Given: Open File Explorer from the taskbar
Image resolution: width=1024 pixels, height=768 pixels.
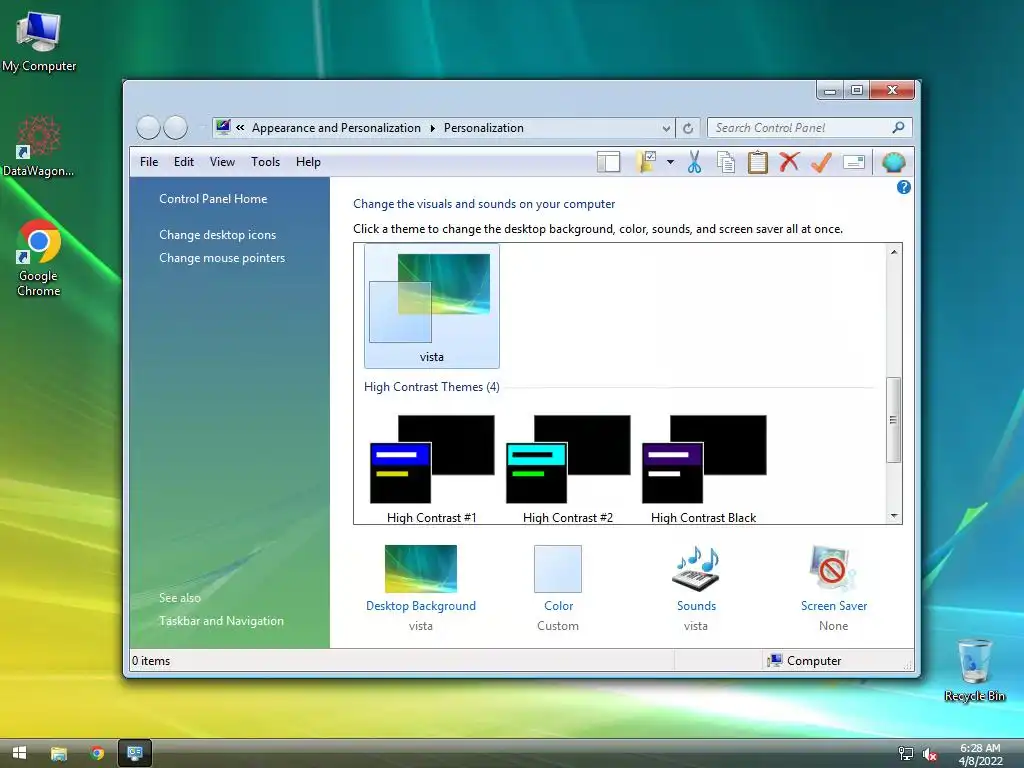Looking at the screenshot, I should click(59, 754).
